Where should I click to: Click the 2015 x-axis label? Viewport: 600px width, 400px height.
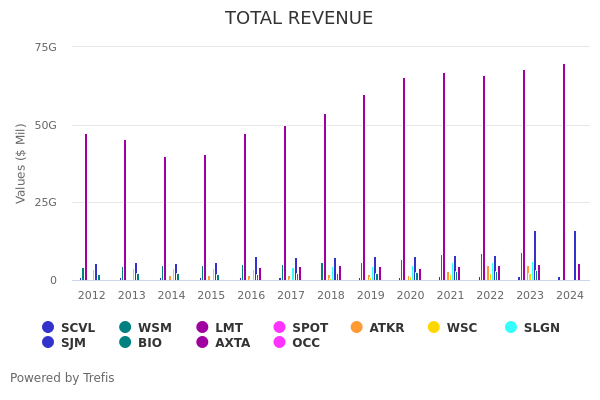[211, 296]
